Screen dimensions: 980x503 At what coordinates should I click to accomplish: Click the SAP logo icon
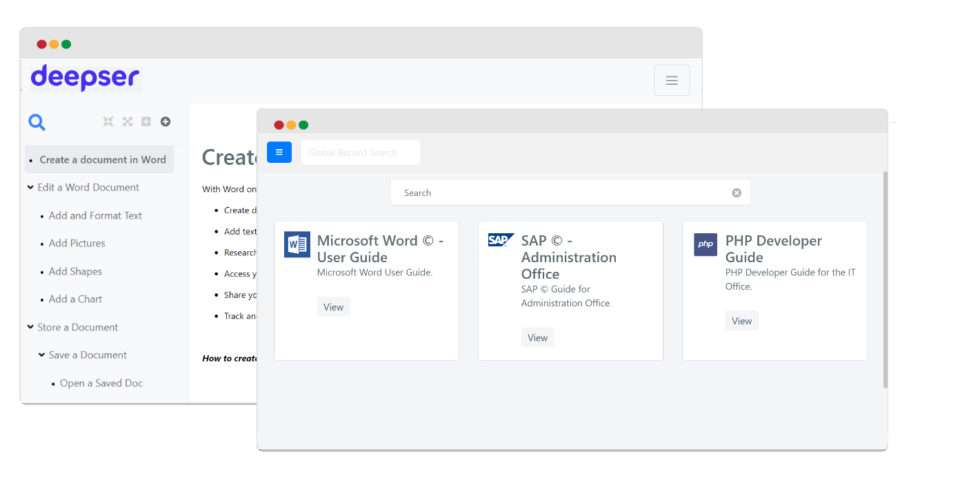coord(500,240)
